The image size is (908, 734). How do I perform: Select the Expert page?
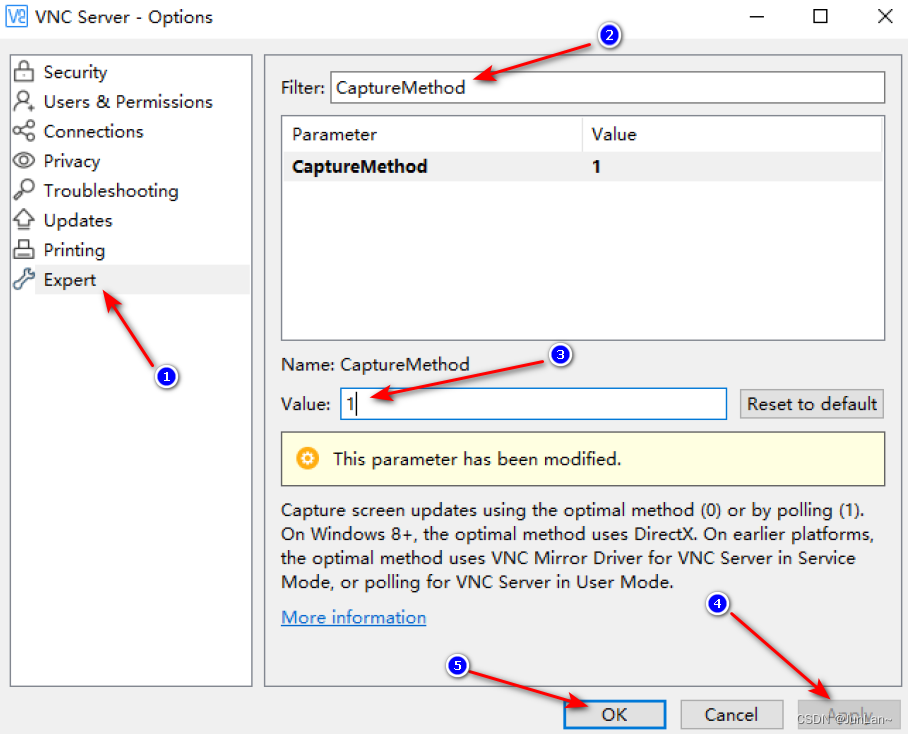(69, 280)
